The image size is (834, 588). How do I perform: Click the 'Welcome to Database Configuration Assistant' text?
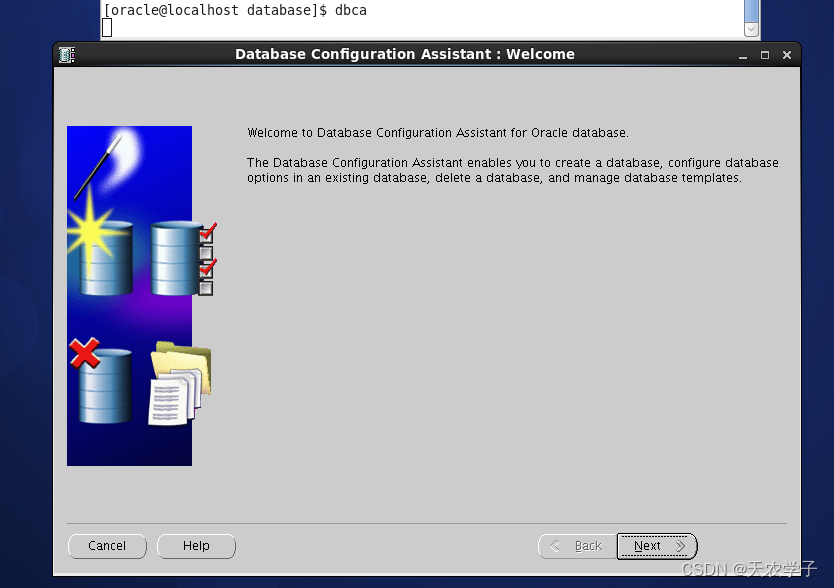(438, 132)
